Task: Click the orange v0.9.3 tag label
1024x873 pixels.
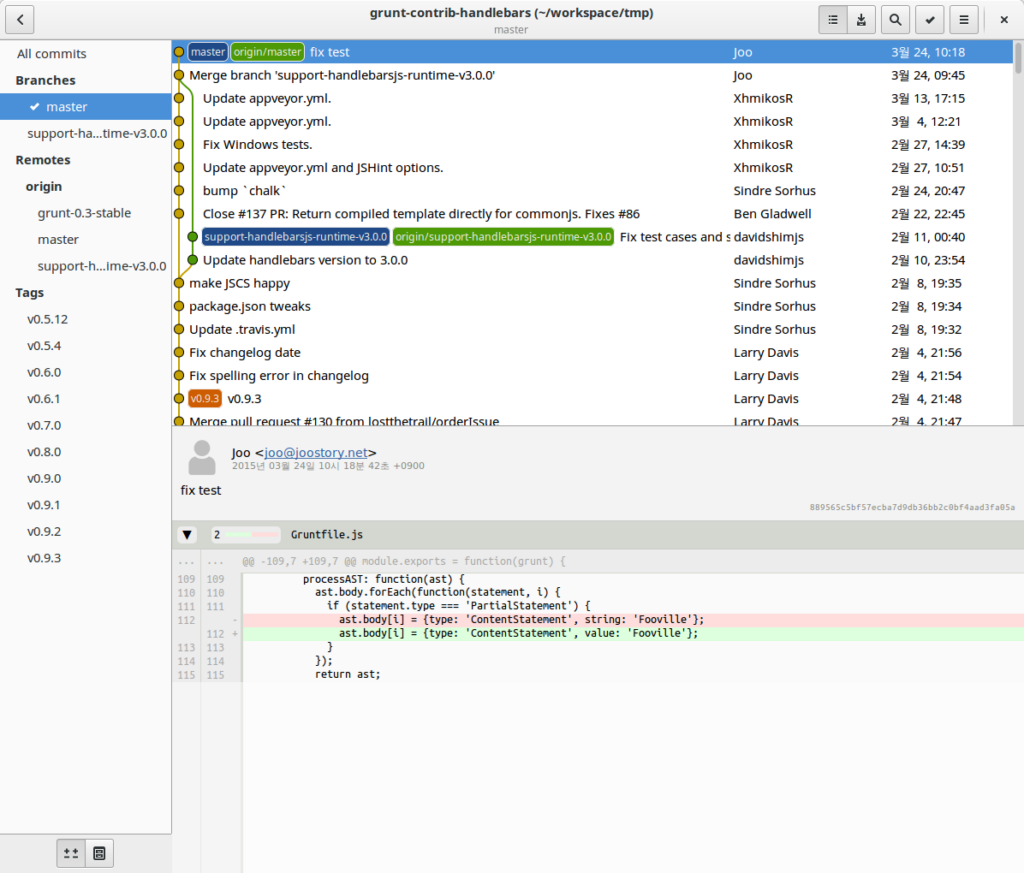Action: point(205,399)
